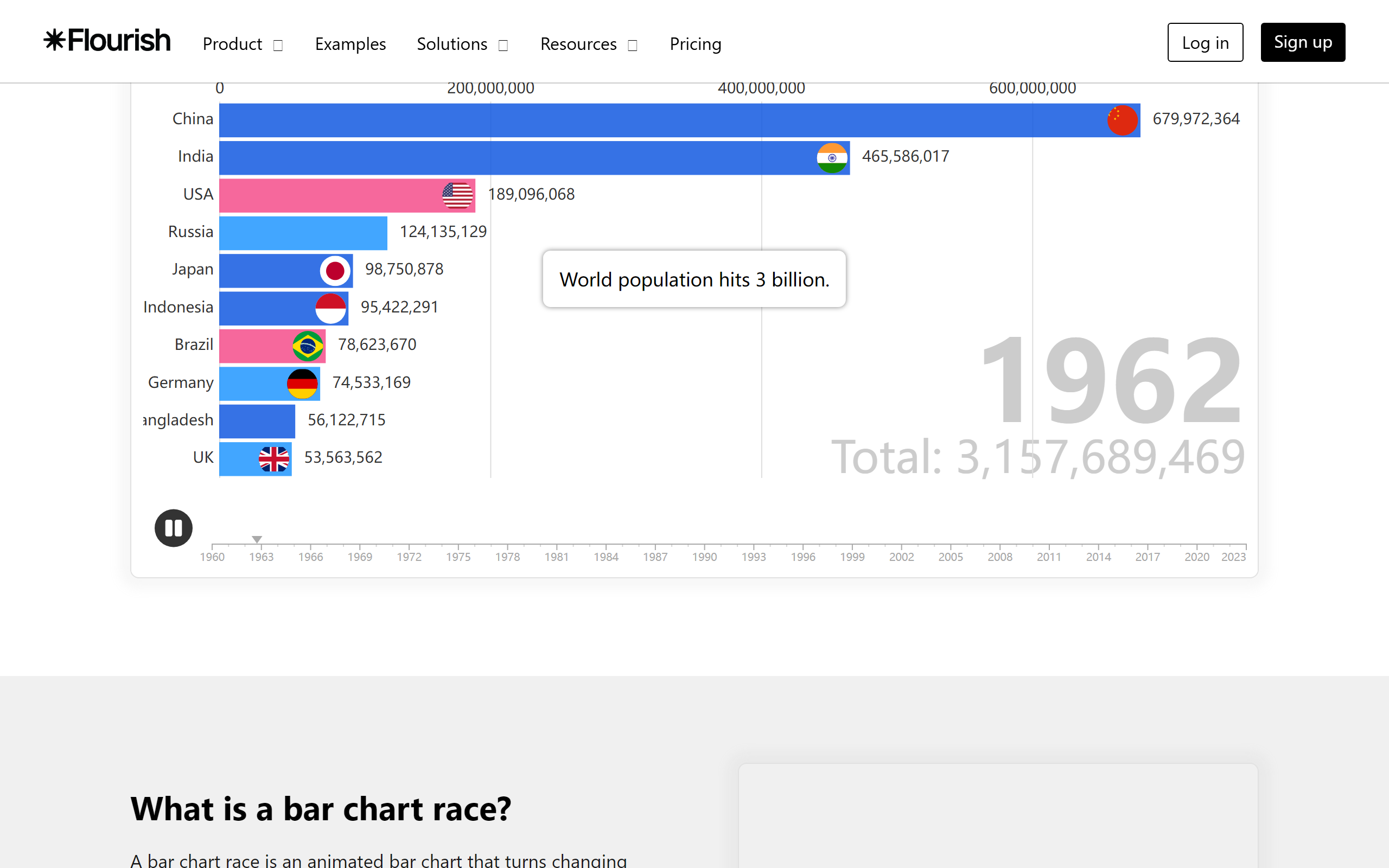
Task: Click the UK value 53,563,562
Action: coord(343,457)
